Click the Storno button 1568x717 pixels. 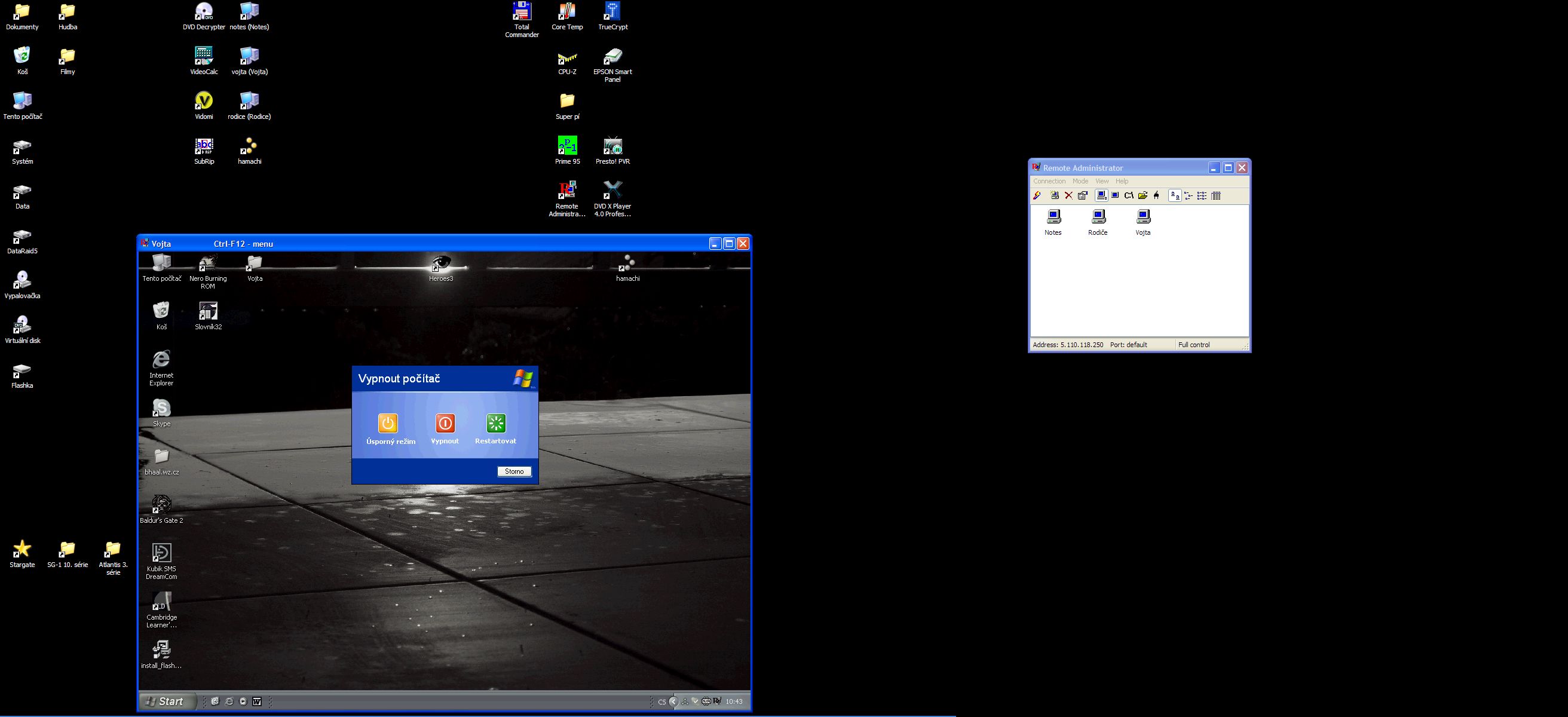[x=514, y=471]
